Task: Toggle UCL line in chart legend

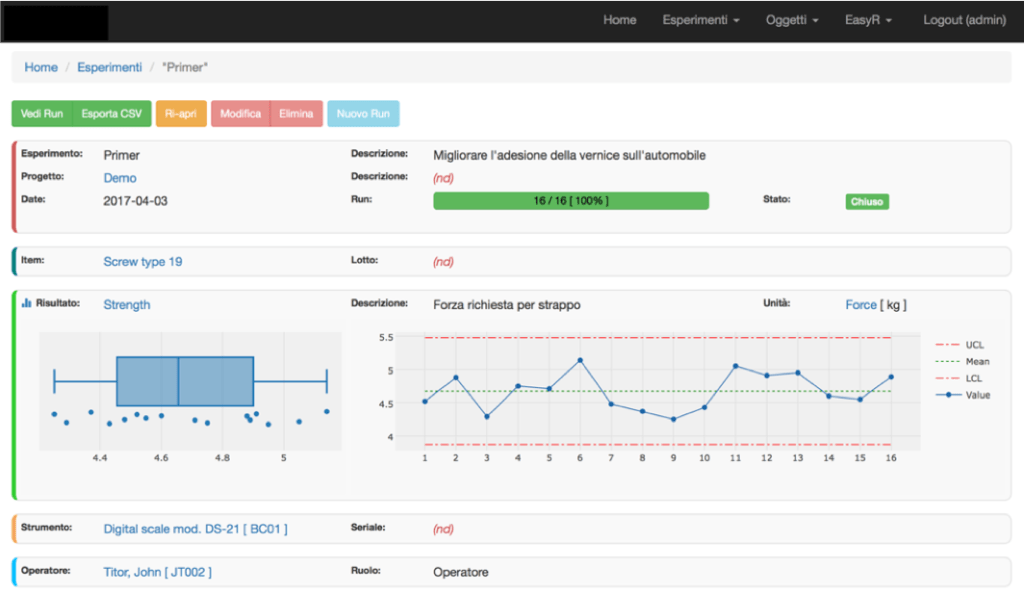Action: pyautogui.click(x=974, y=345)
